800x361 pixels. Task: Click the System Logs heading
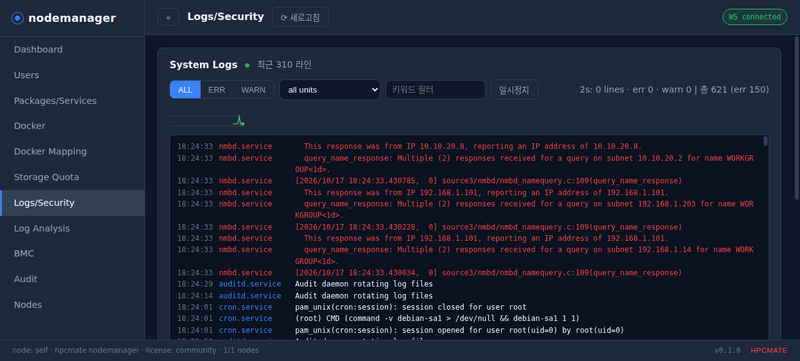point(204,65)
